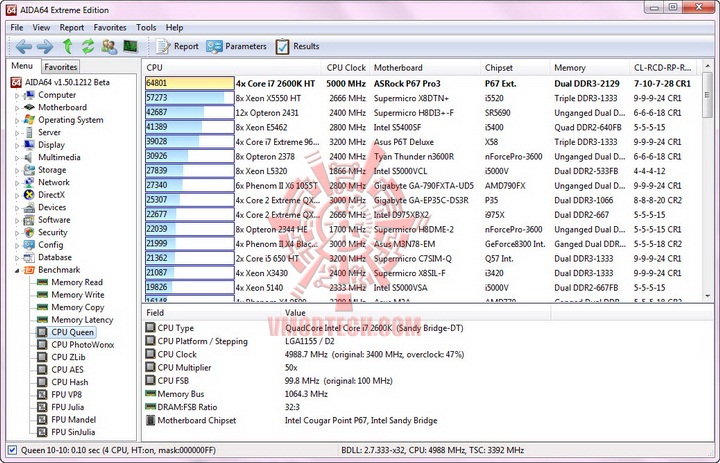Open the Report menu
Screen dimensions: 720x463
72,28
